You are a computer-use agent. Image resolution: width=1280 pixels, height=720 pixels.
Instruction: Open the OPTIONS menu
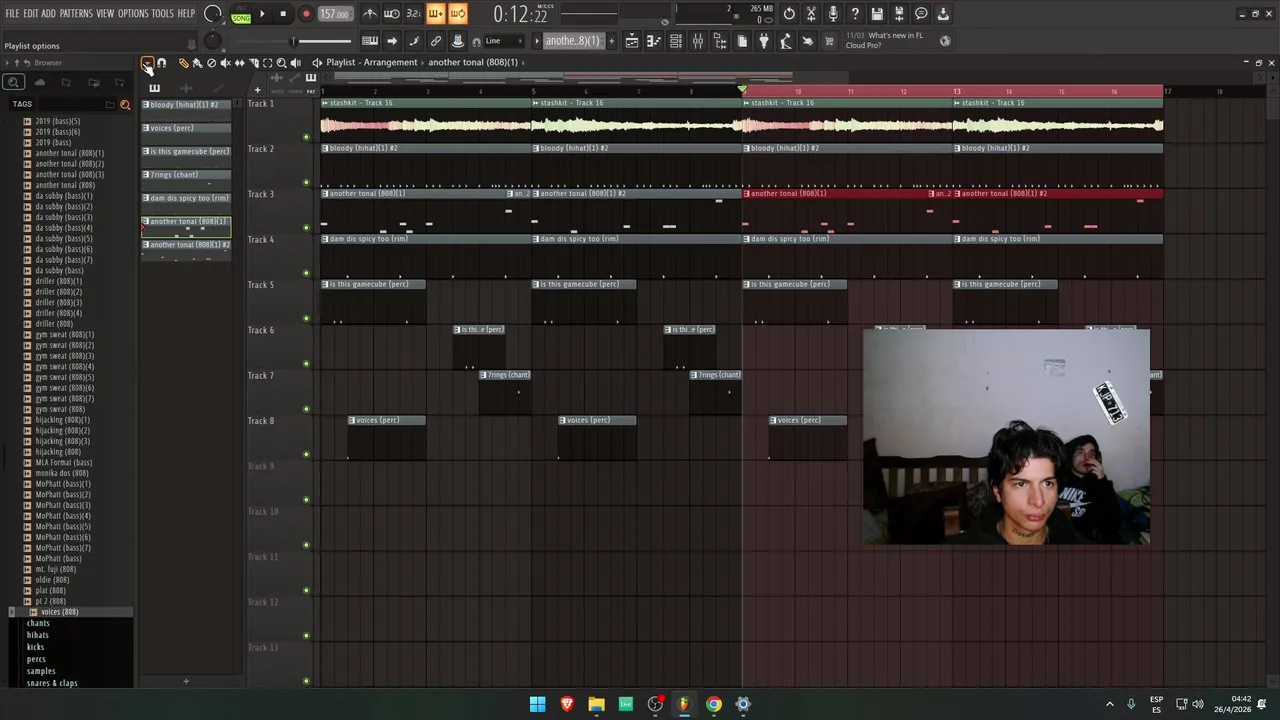(133, 14)
